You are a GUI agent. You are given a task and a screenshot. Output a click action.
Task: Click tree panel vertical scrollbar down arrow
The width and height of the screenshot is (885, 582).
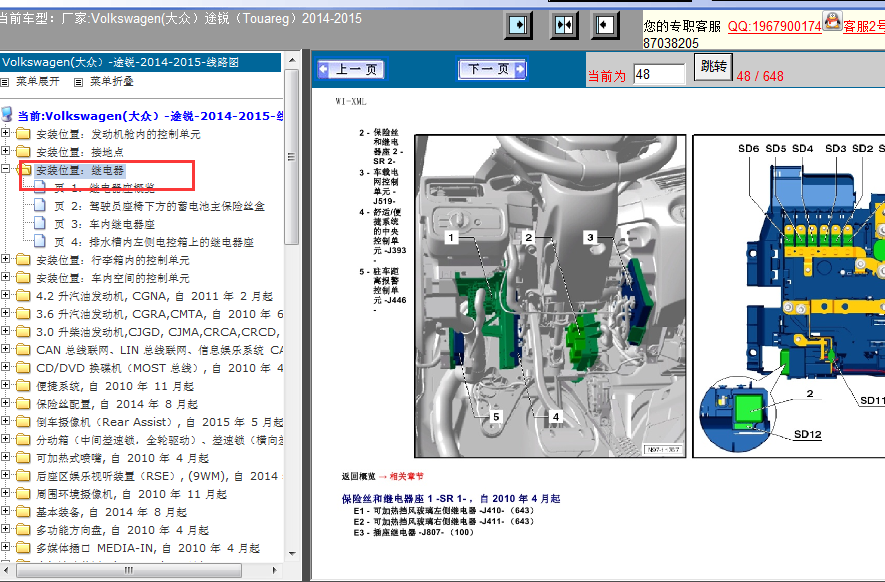pos(292,554)
